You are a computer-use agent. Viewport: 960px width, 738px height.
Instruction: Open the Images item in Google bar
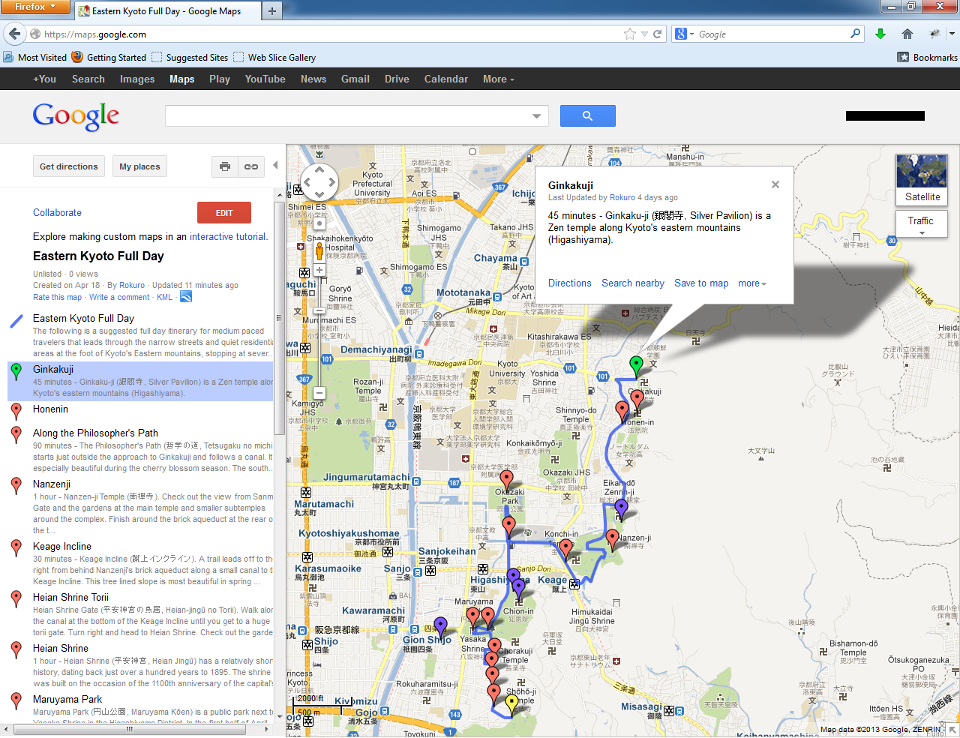137,79
